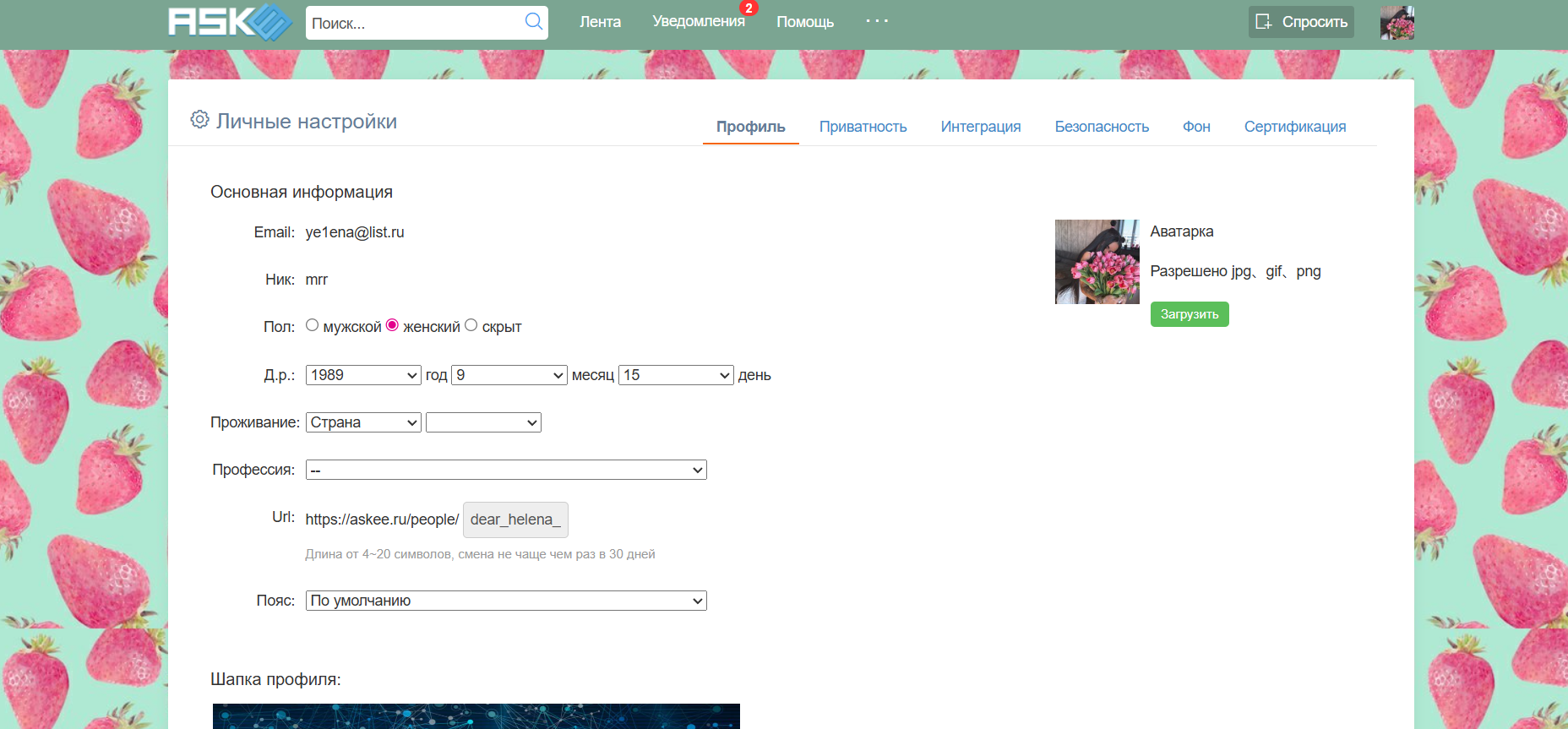Select the женский gender radio button
The image size is (1568, 729).
coord(392,325)
